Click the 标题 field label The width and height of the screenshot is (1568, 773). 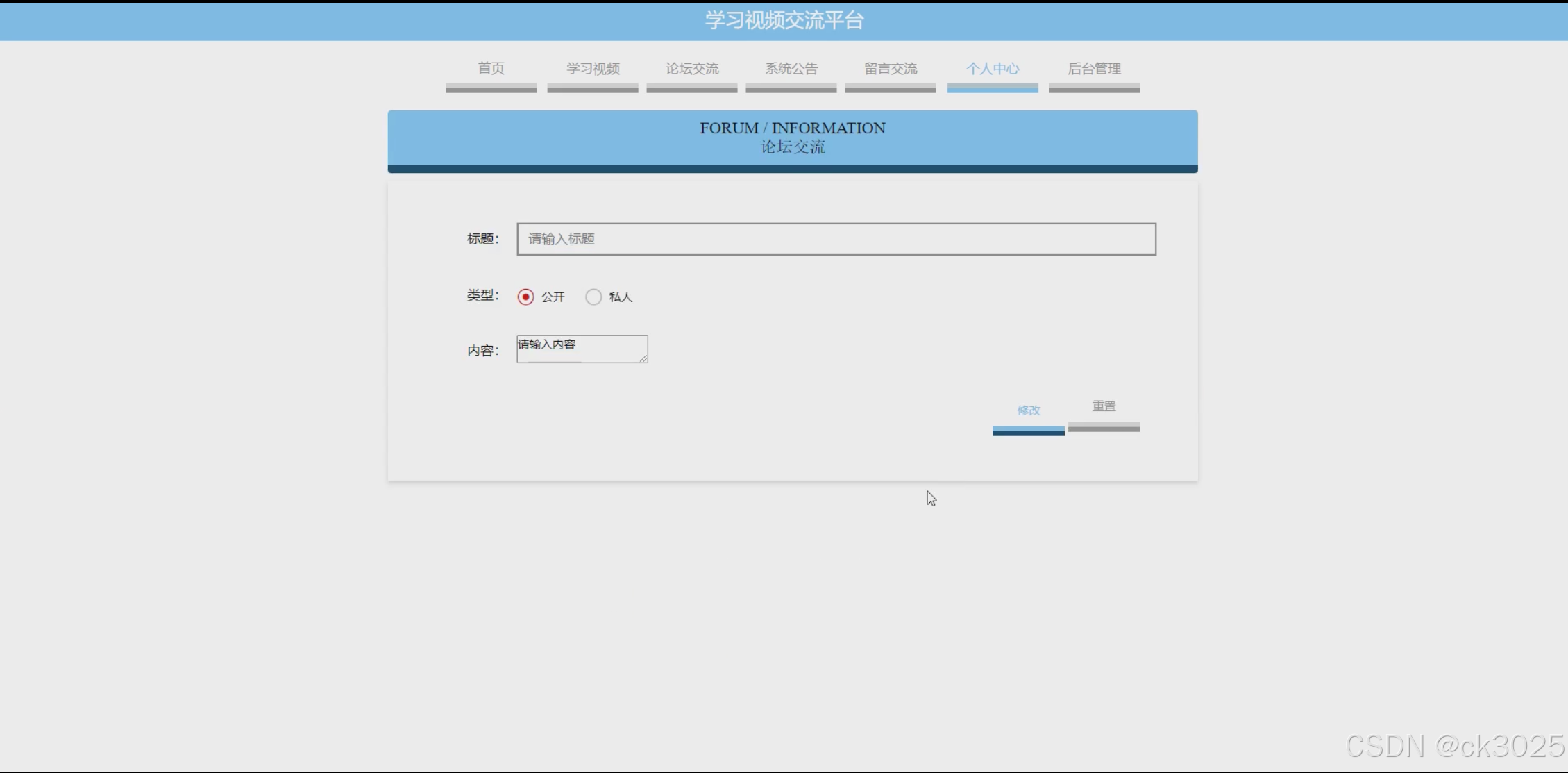pos(482,239)
